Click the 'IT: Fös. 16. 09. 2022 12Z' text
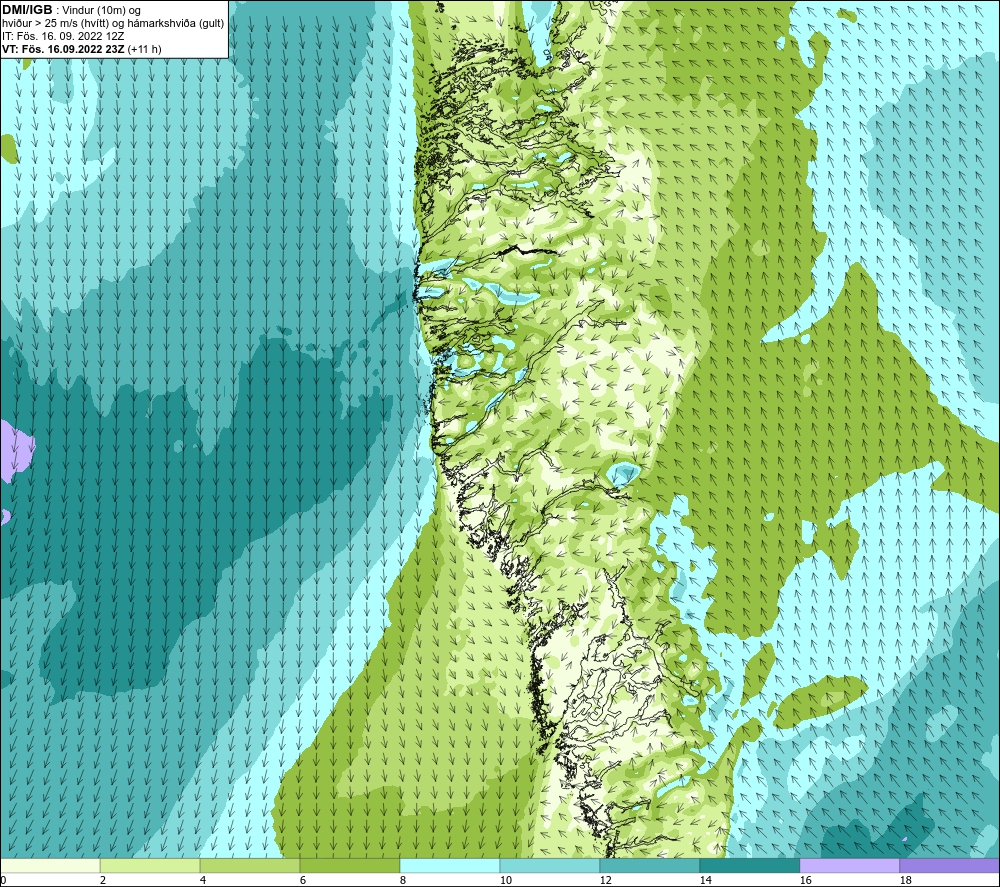 [63, 36]
